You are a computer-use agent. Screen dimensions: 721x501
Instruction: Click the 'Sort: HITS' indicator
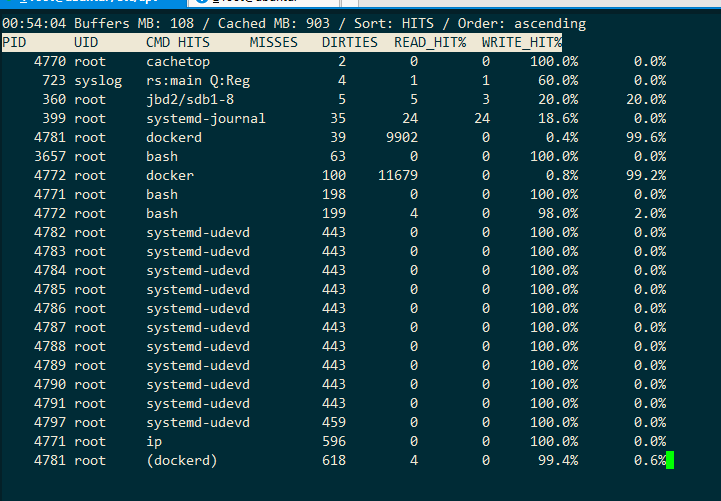click(394, 23)
